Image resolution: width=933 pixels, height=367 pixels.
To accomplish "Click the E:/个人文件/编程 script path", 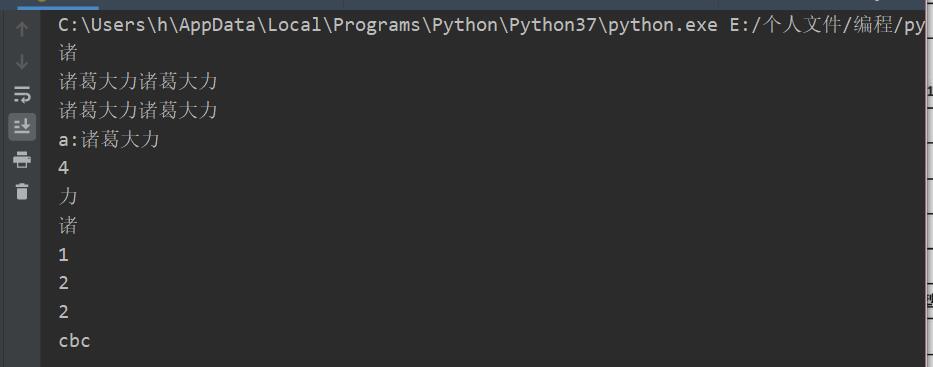I will tap(826, 26).
